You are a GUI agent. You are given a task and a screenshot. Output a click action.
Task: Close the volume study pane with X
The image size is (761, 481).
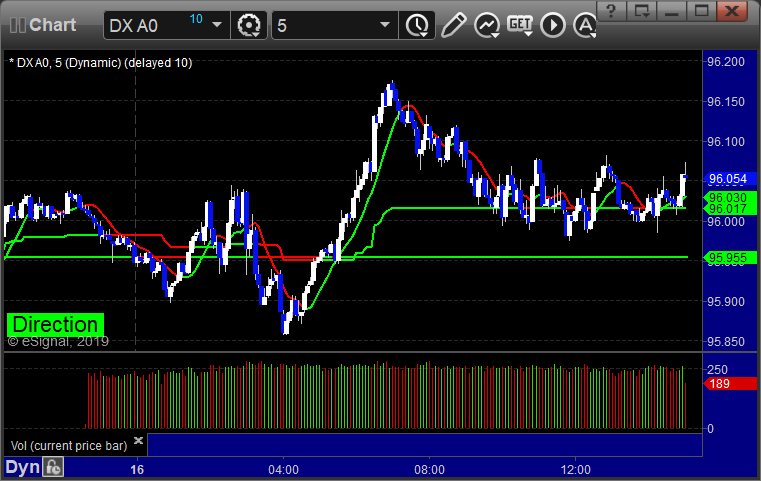pos(138,440)
